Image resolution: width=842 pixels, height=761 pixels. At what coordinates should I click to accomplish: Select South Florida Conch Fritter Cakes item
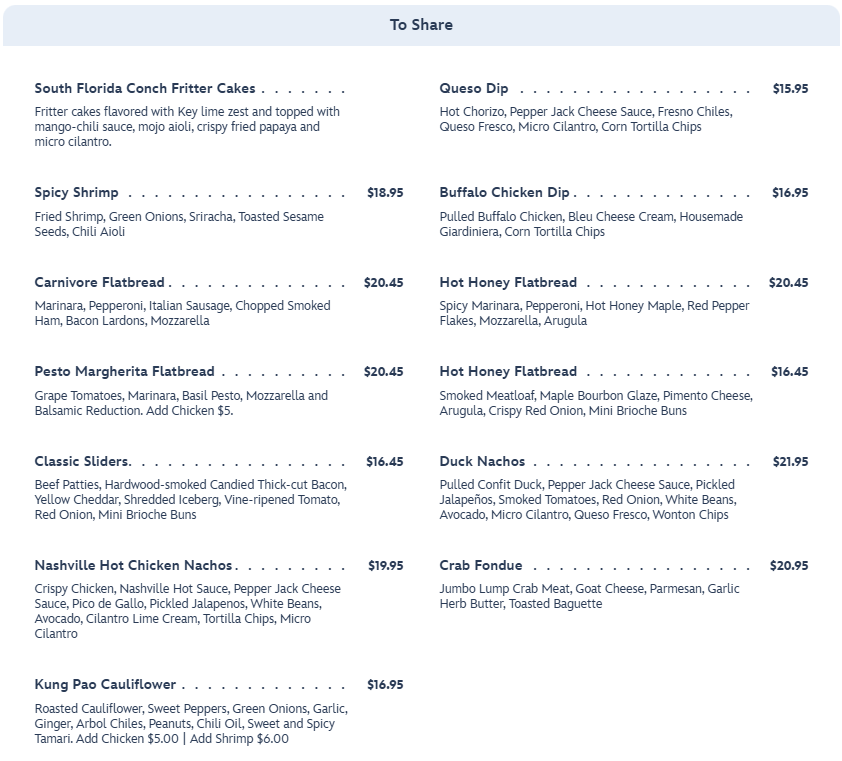tap(145, 89)
